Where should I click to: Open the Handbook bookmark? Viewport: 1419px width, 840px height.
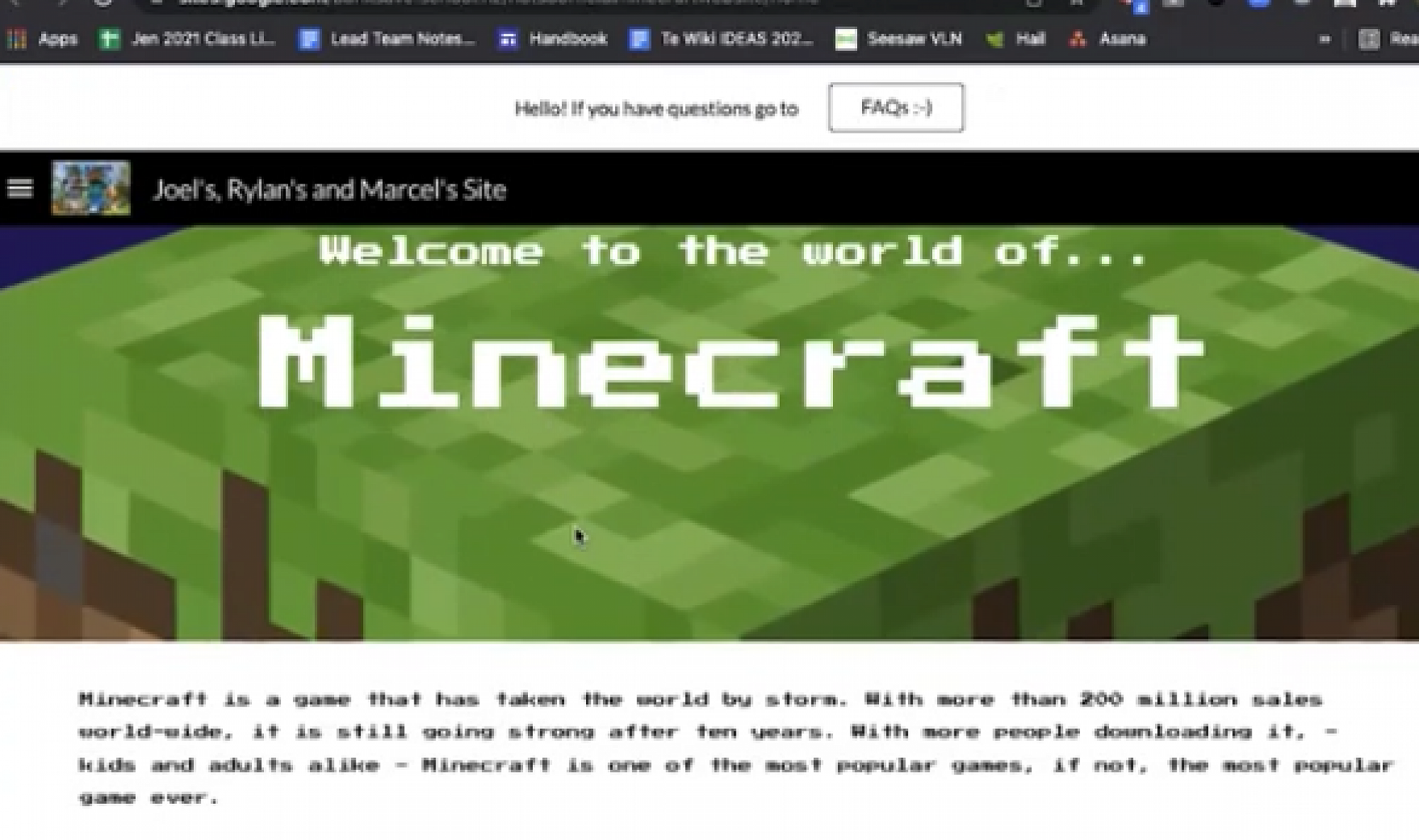554,39
